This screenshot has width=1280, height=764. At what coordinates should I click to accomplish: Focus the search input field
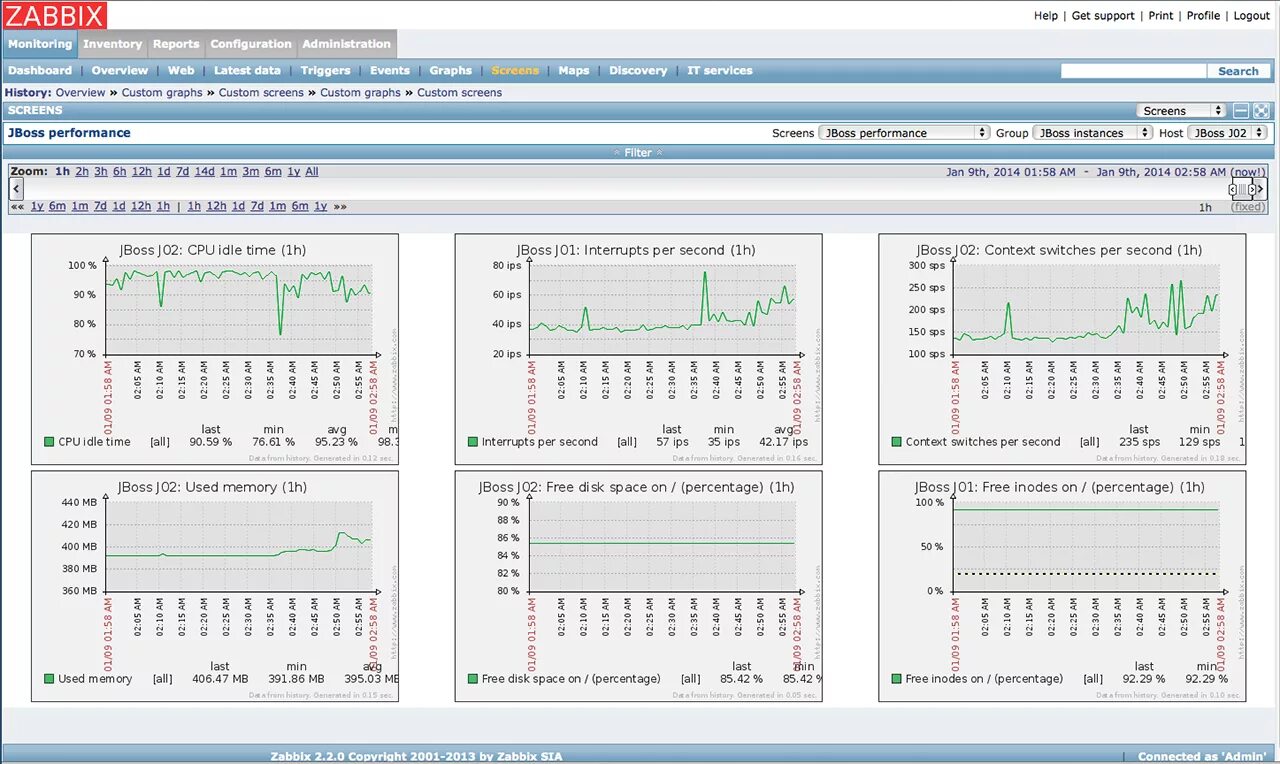pos(1133,71)
